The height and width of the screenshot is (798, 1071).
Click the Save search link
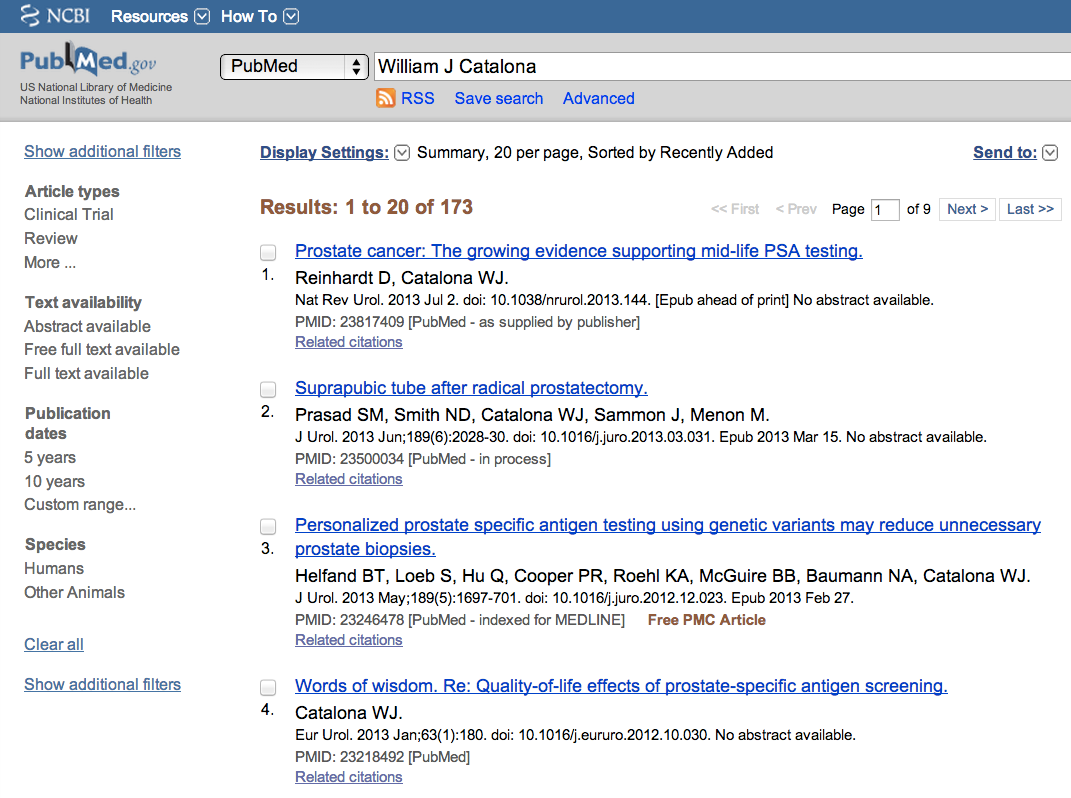click(x=498, y=98)
